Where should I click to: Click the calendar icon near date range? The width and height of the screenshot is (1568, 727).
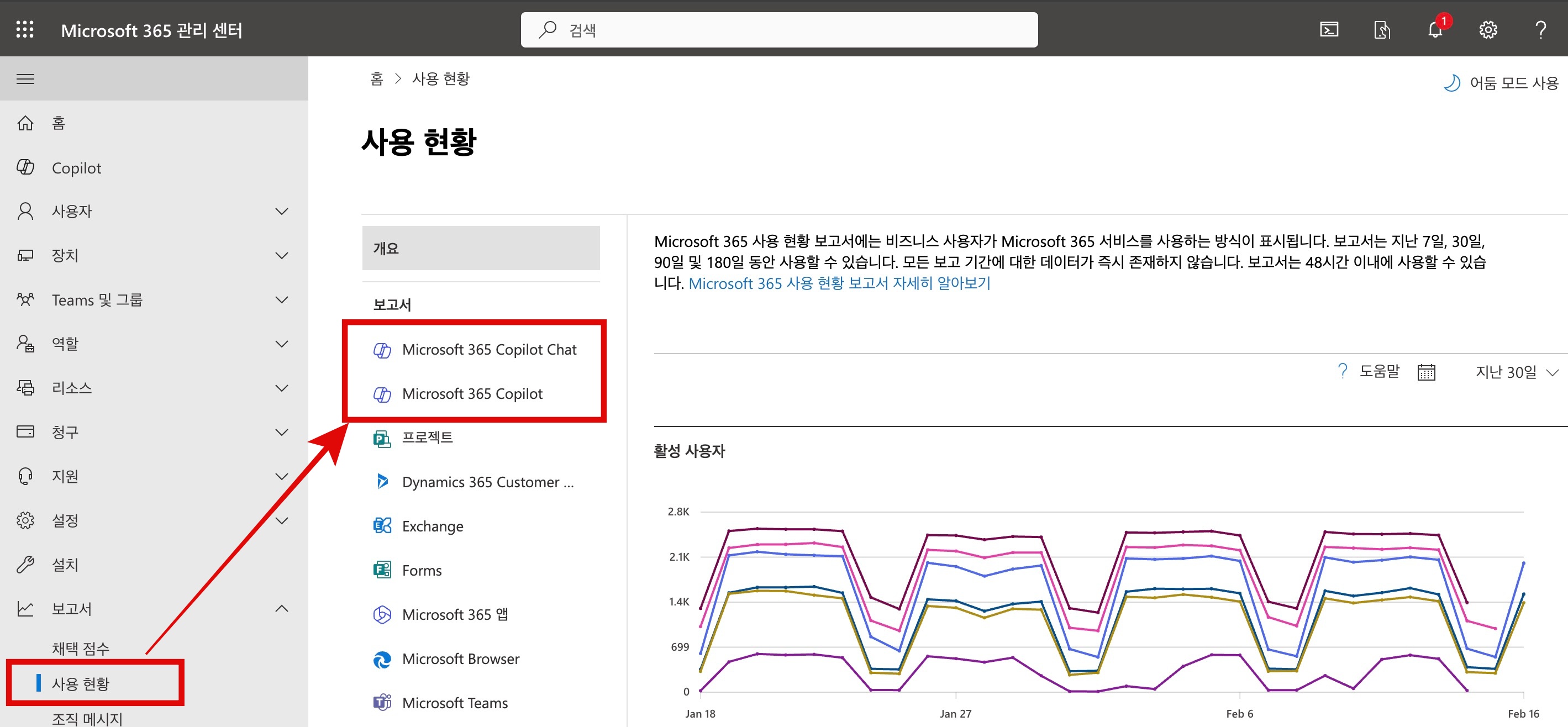pos(1425,372)
